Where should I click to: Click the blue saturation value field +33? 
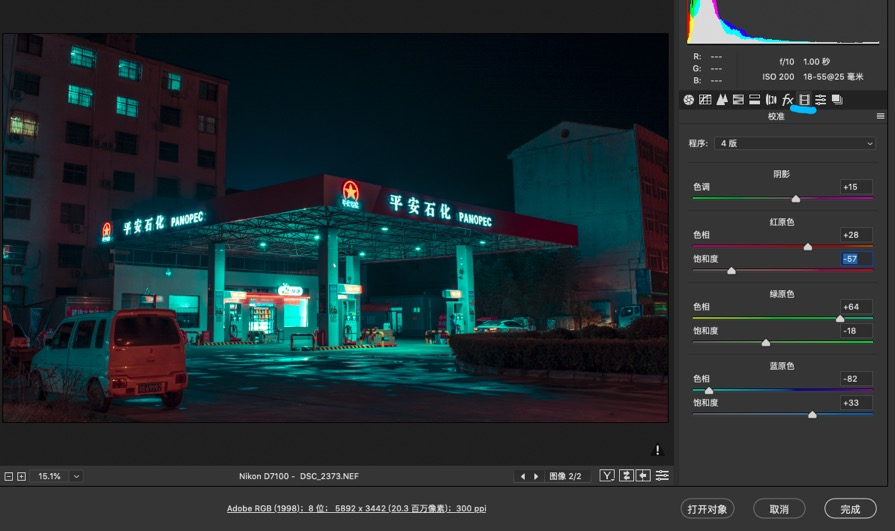[x=856, y=403]
